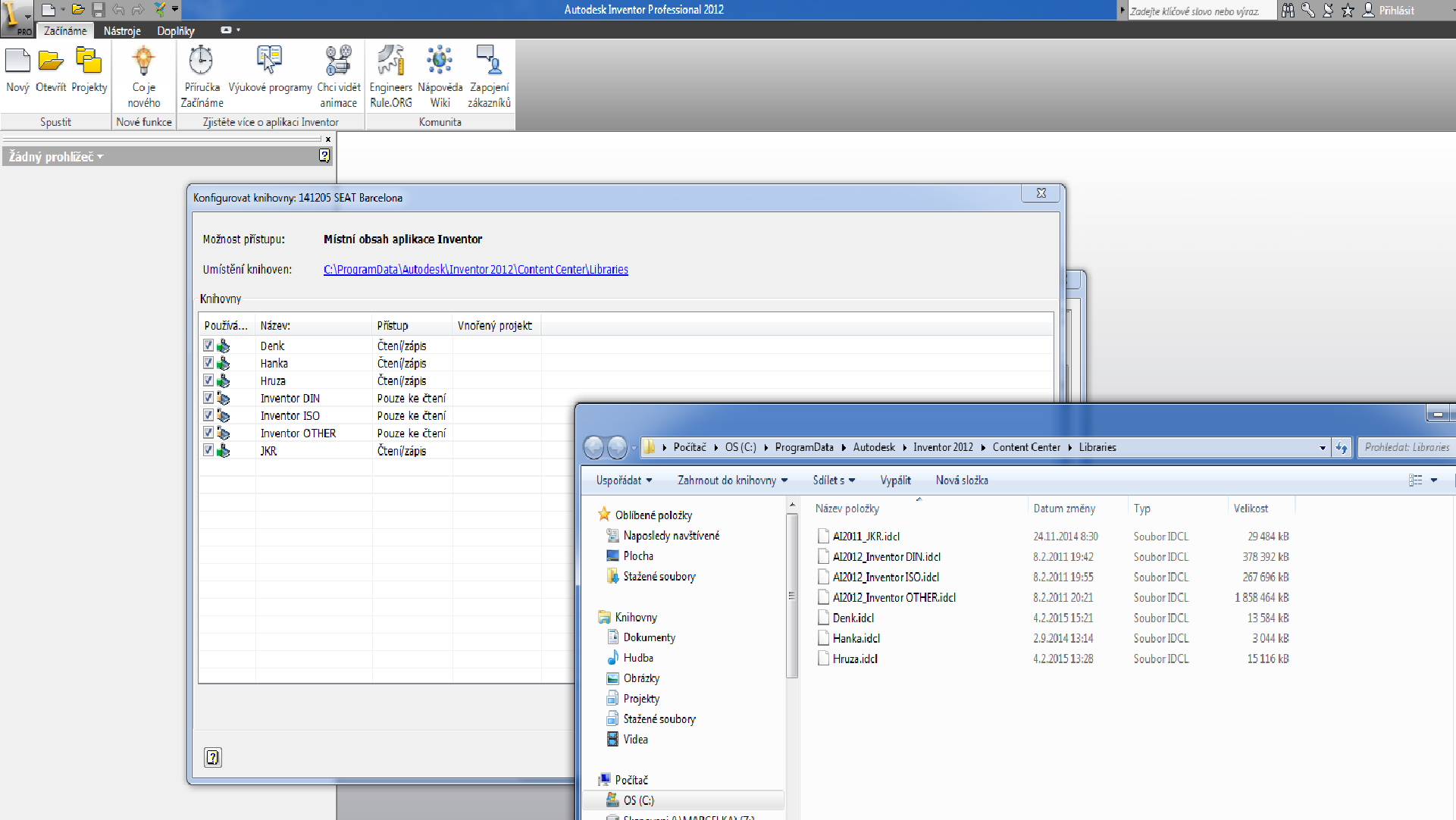Toggle the Inventor DIN library checkbox

[208, 398]
